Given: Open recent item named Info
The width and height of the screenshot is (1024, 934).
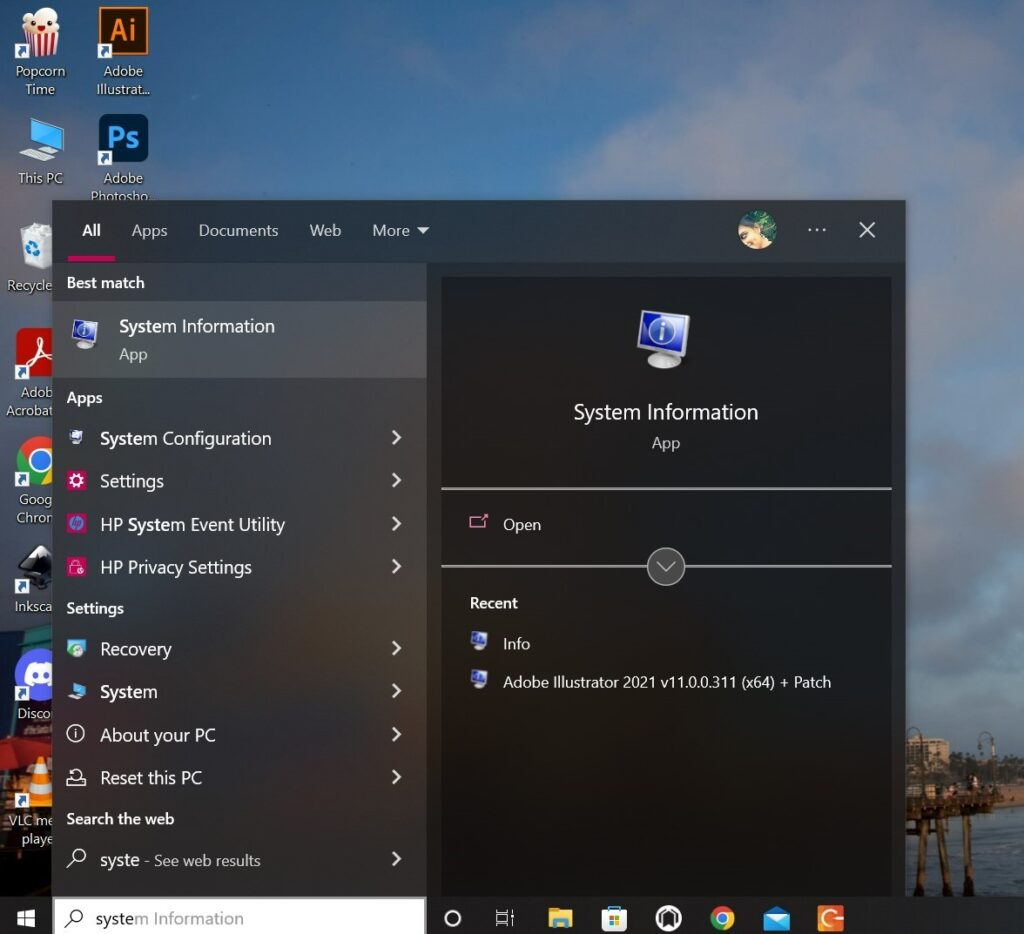Looking at the screenshot, I should [x=516, y=644].
